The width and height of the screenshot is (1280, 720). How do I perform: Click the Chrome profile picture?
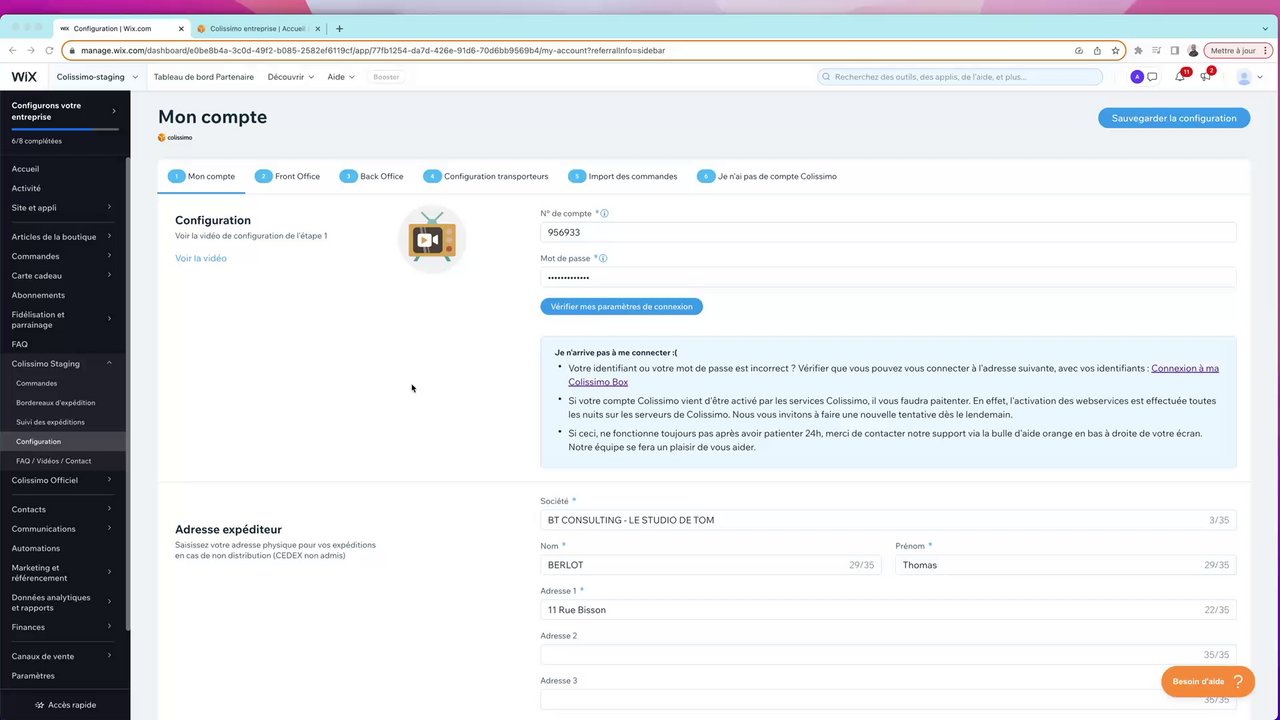[x=1193, y=50]
